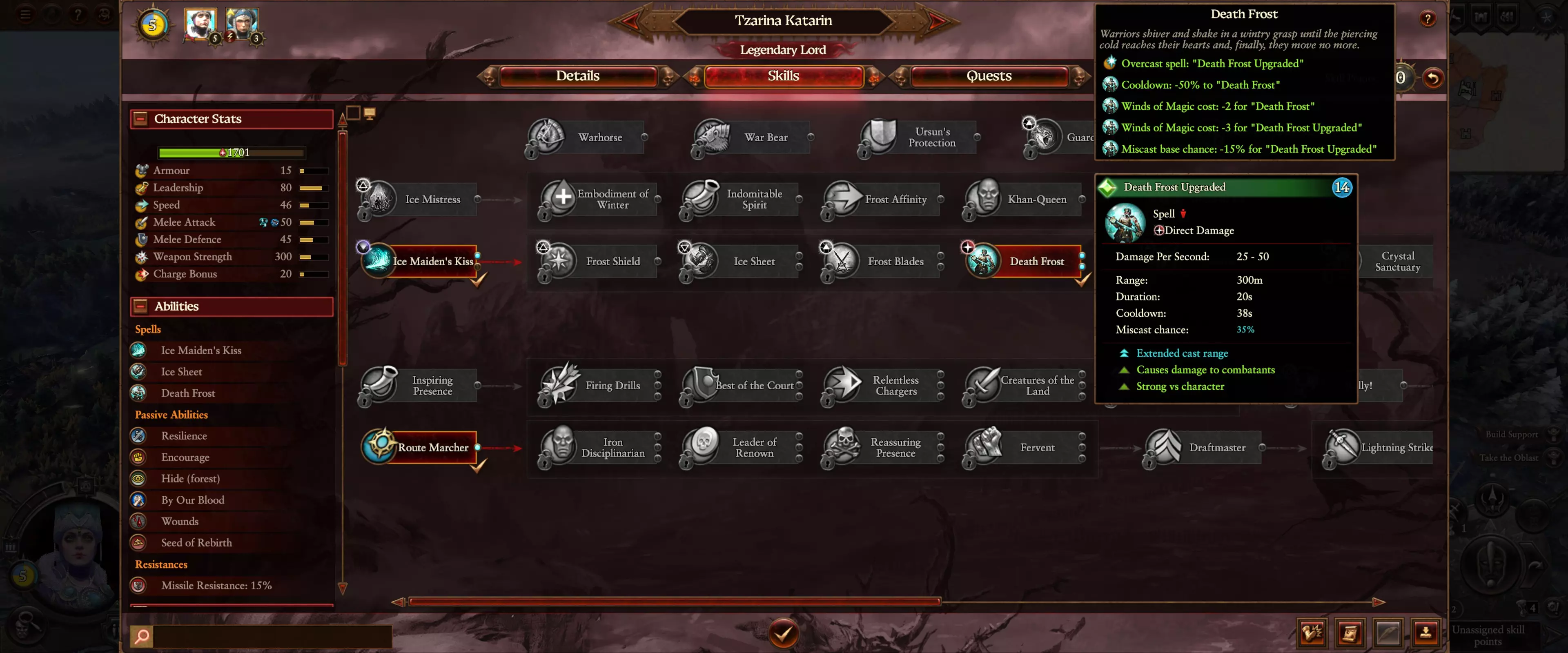Collapse the Character Stats section
The height and width of the screenshot is (653, 1568).
pos(140,118)
